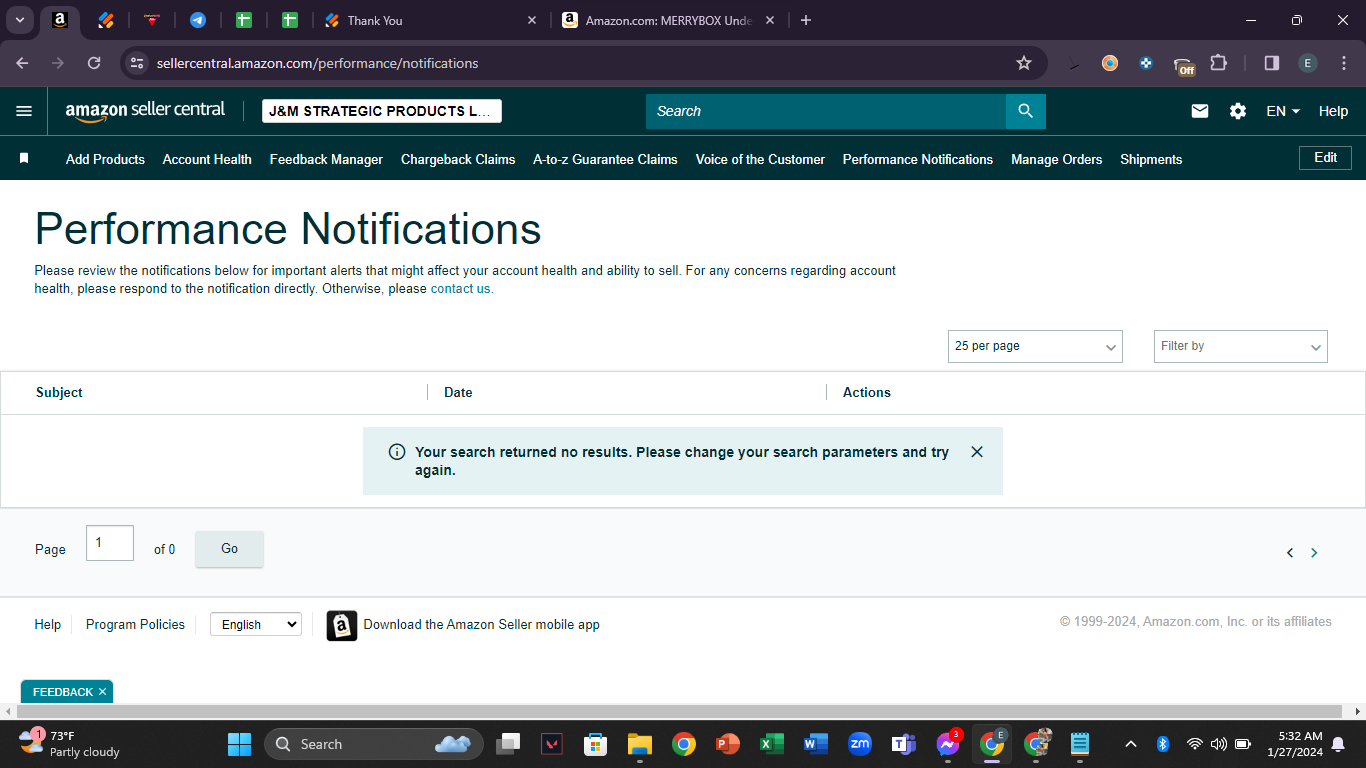The image size is (1366, 768).
Task: Open Excel from the taskbar
Action: click(x=771, y=744)
